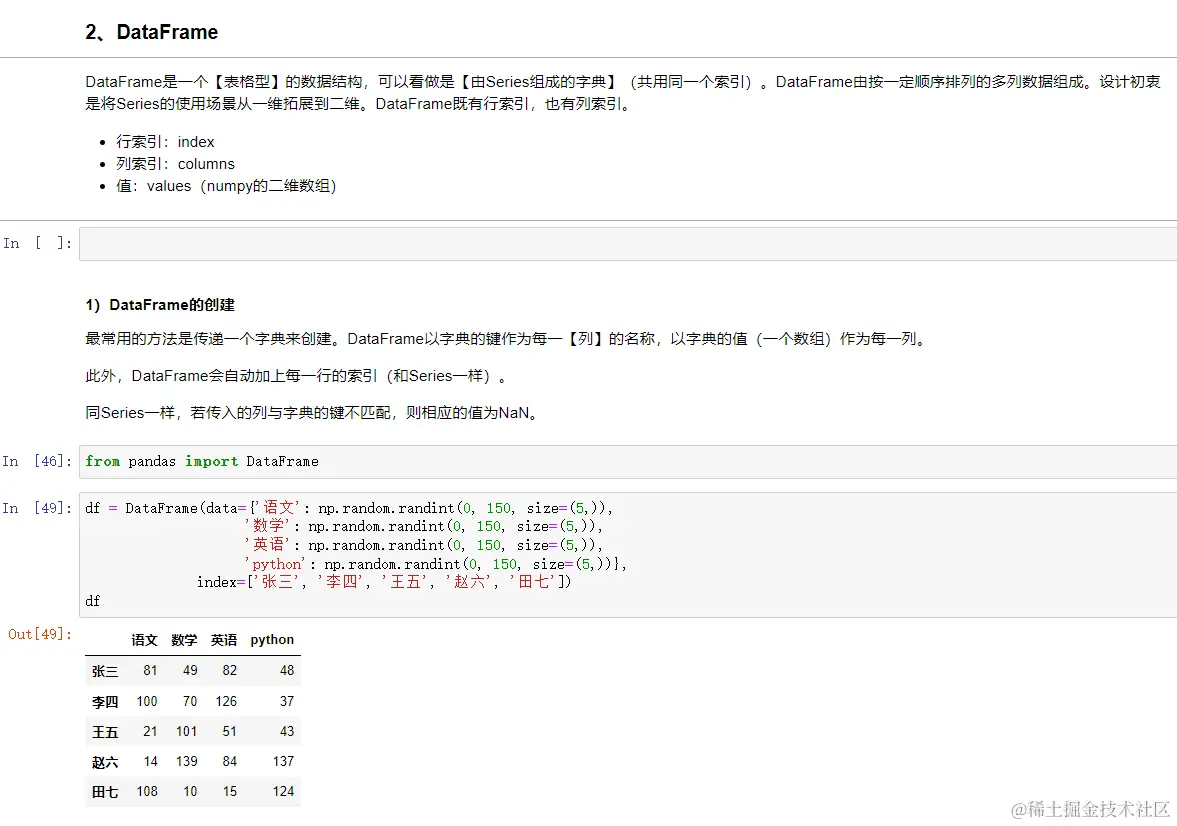Click the '语文' column header

pyautogui.click(x=144, y=640)
